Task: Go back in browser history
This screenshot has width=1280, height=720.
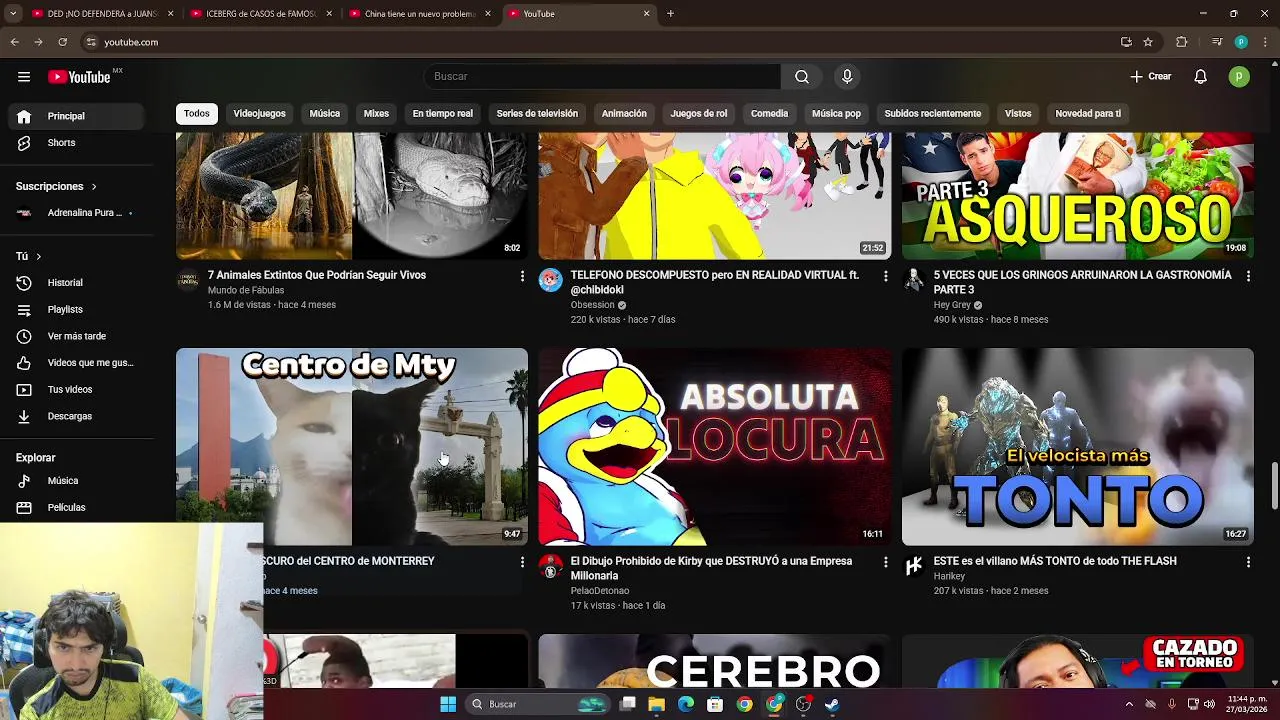Action: tap(14, 42)
